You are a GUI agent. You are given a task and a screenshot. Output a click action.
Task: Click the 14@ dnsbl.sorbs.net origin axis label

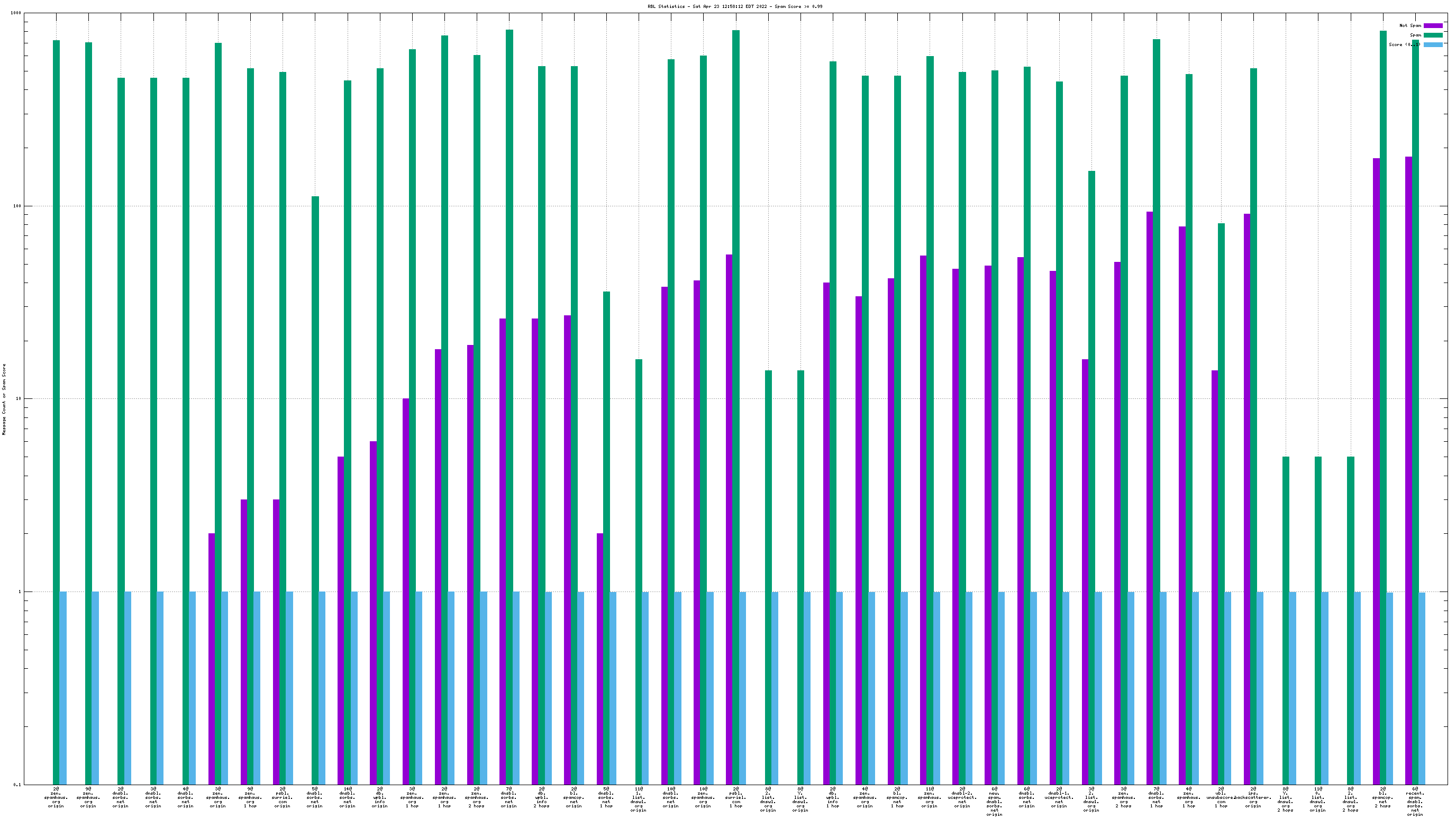(347, 796)
